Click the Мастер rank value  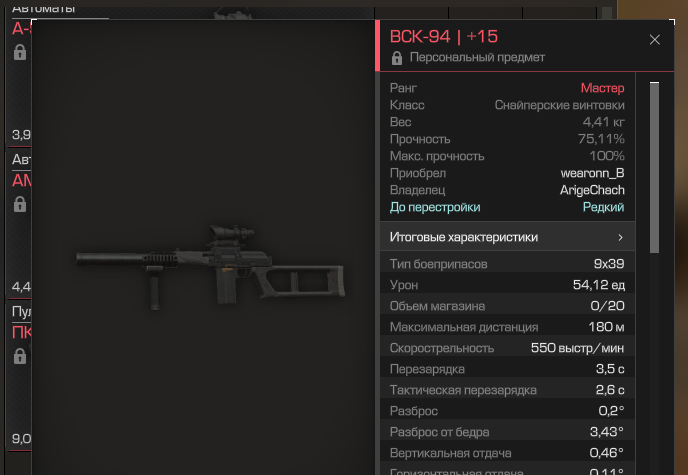point(602,88)
